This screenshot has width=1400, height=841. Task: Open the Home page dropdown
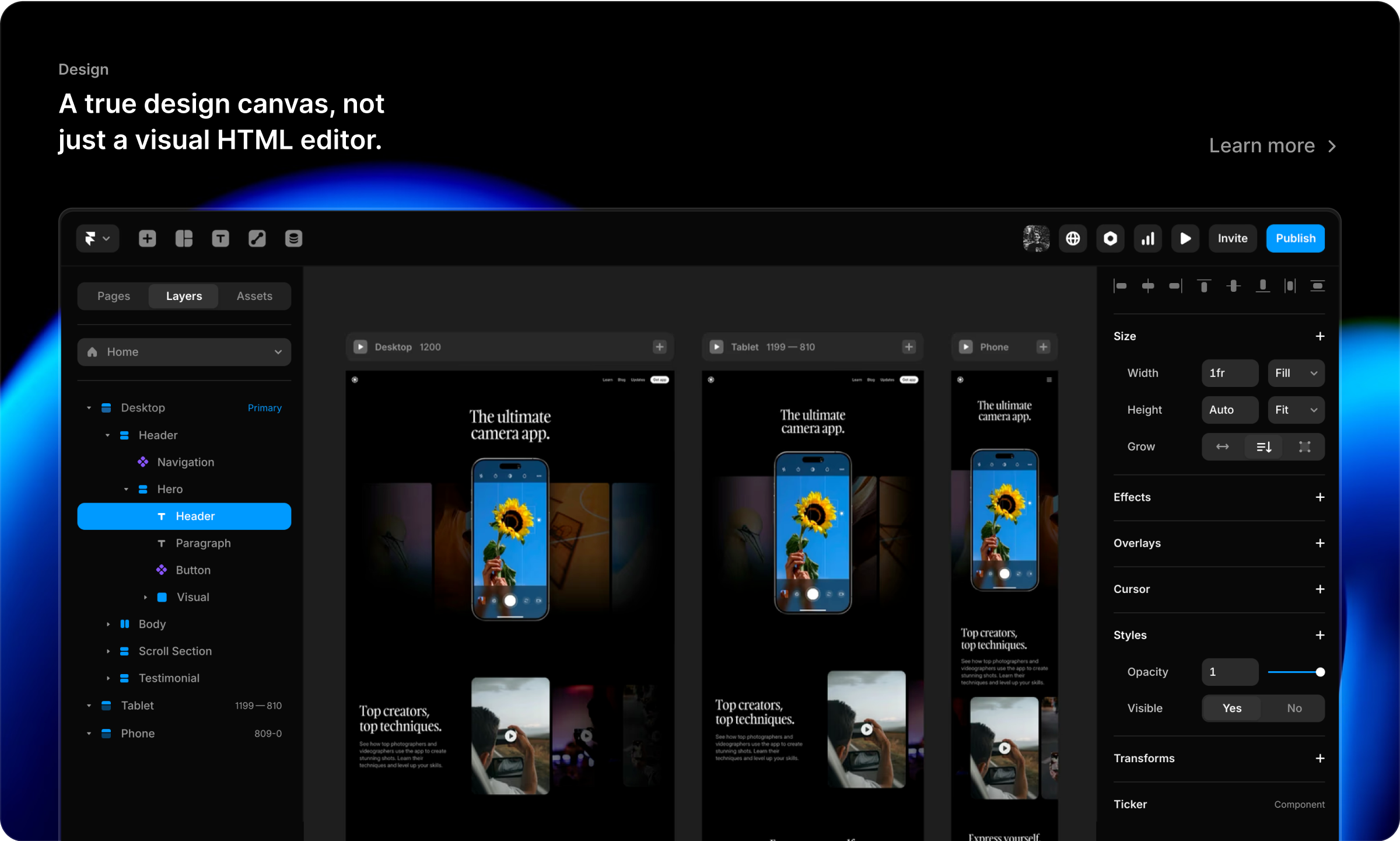[x=184, y=352]
